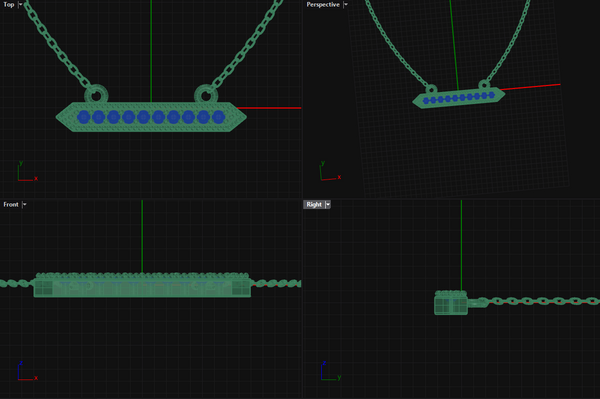Select the Right viewport title label
This screenshot has height=399, width=600.
(314, 205)
